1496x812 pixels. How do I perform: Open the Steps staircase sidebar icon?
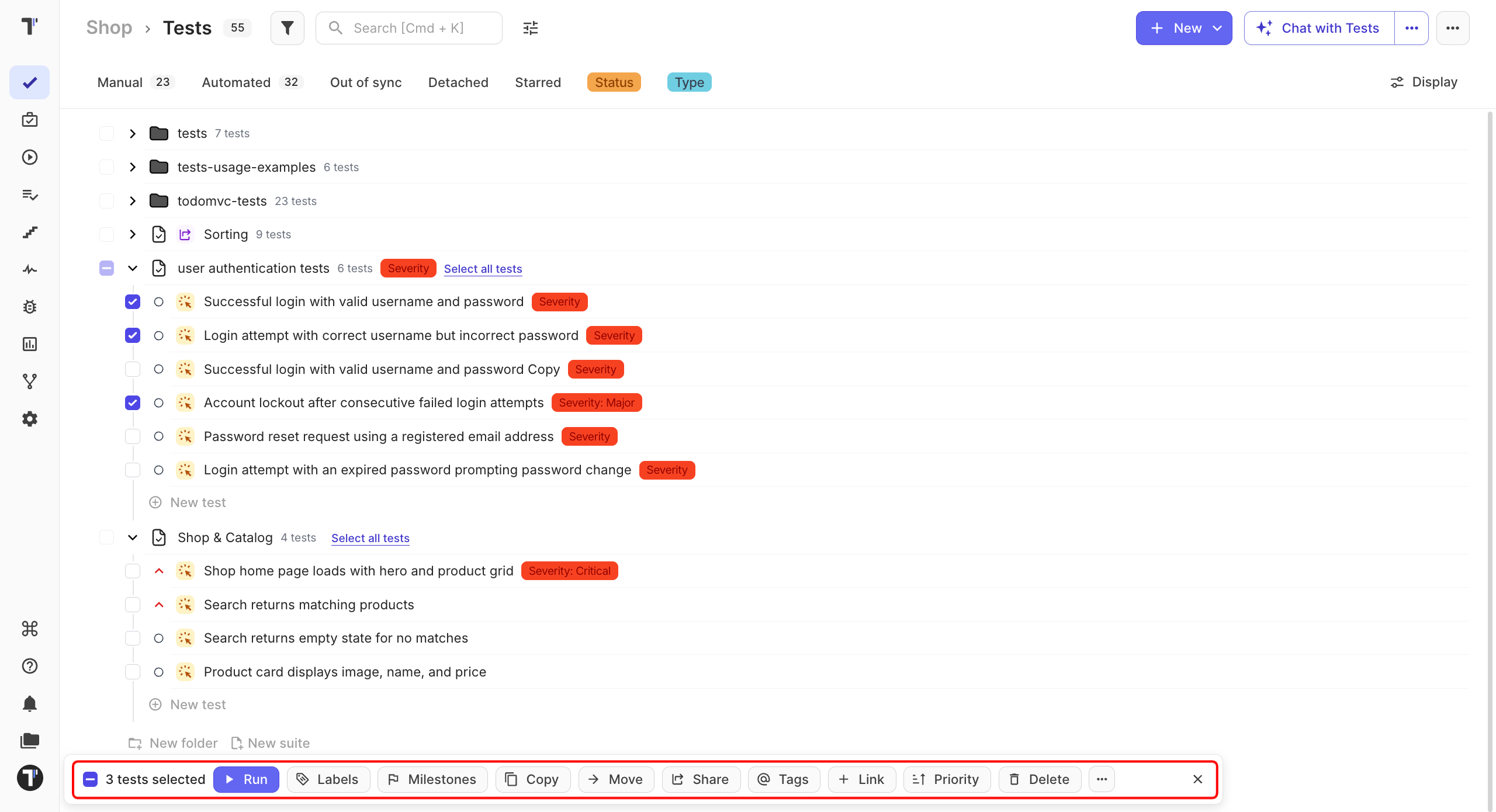tap(30, 232)
